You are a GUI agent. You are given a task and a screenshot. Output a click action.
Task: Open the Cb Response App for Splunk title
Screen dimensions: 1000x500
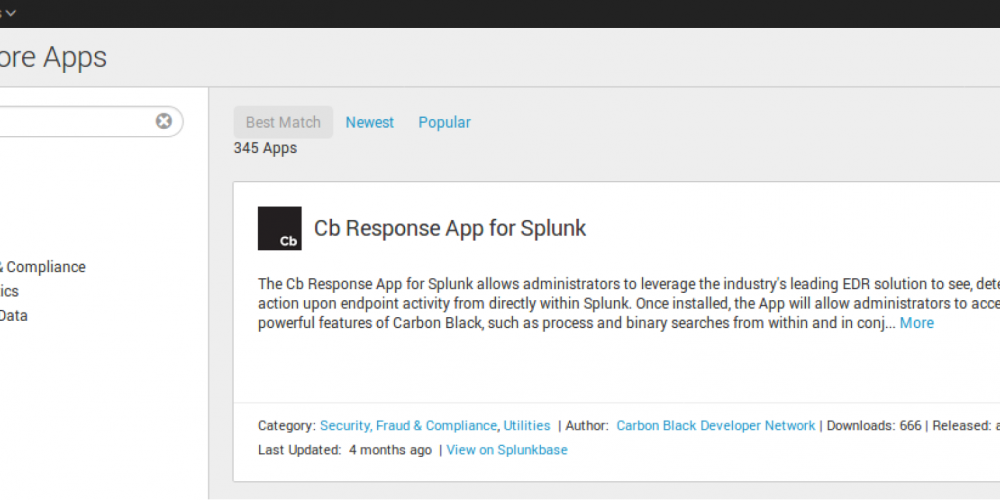(450, 228)
